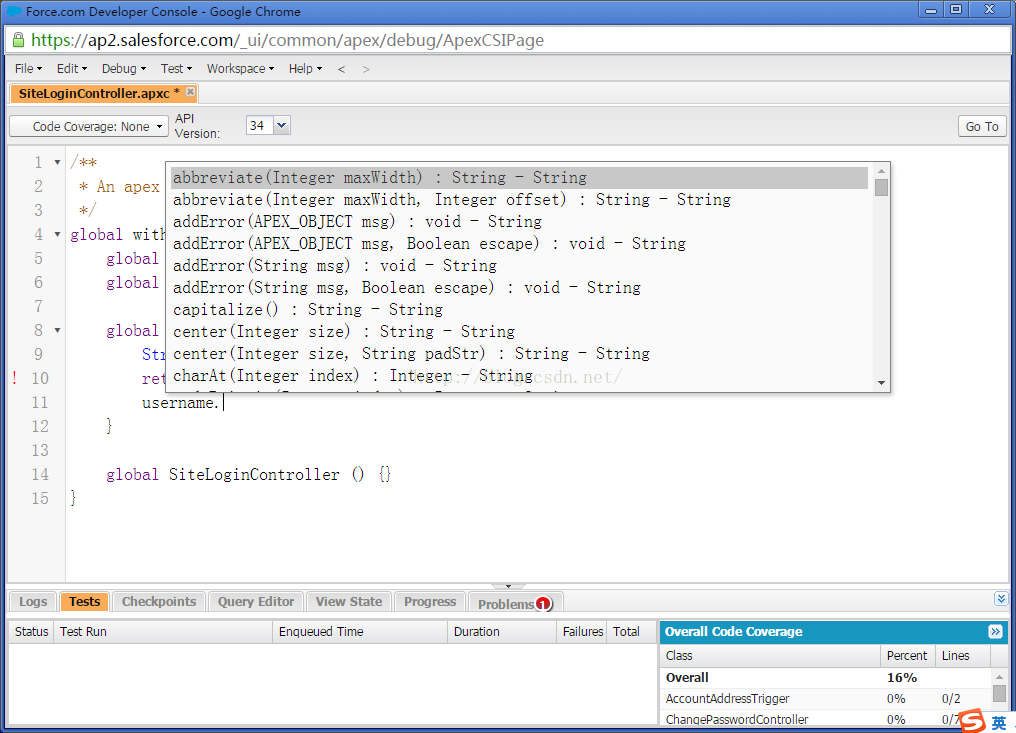
Task: Sort by Failures column header
Action: (x=582, y=632)
